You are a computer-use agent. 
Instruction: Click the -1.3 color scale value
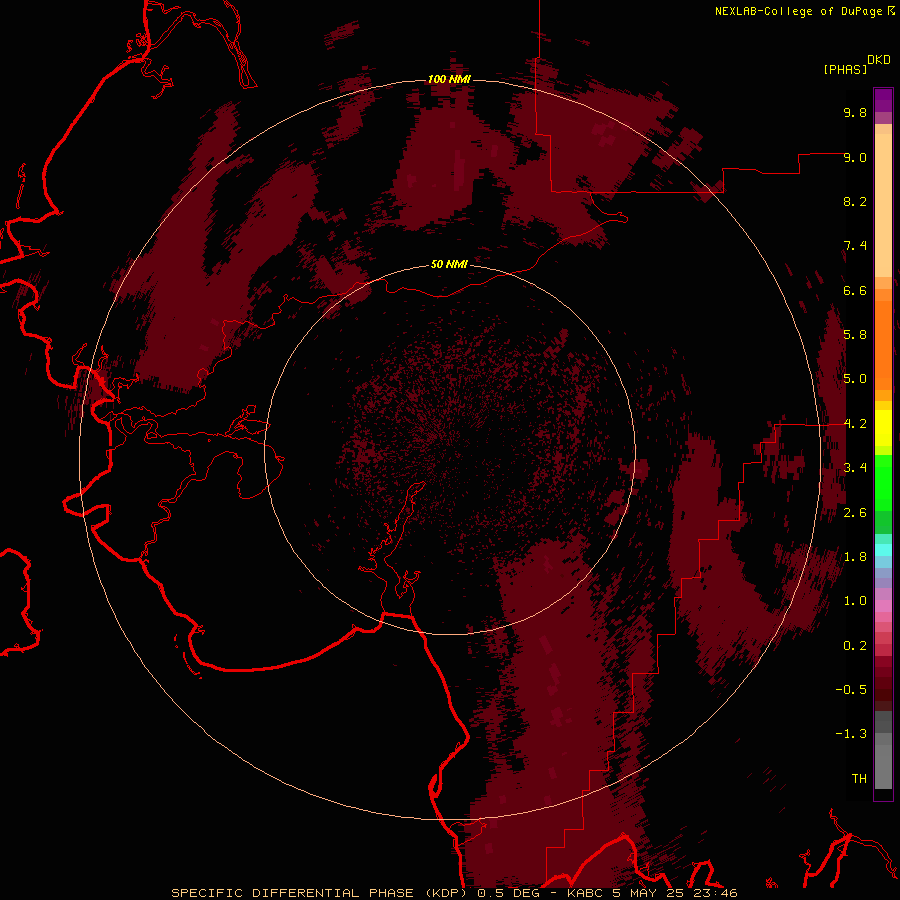[851, 734]
